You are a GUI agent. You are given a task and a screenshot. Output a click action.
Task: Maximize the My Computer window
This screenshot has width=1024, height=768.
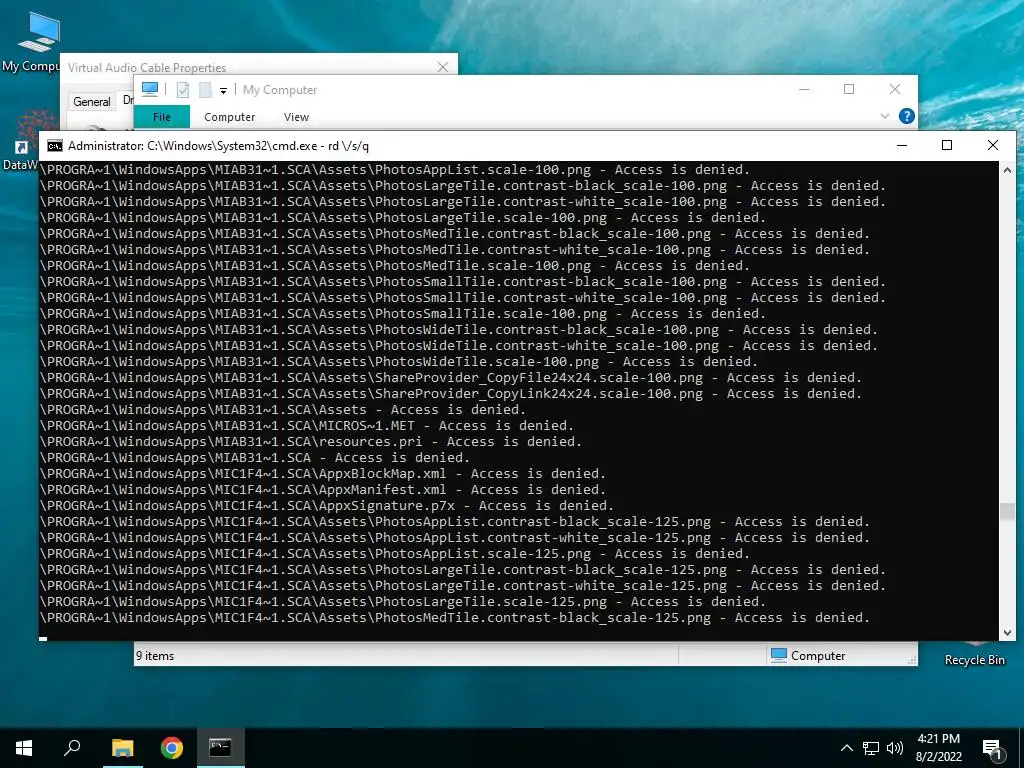point(849,89)
